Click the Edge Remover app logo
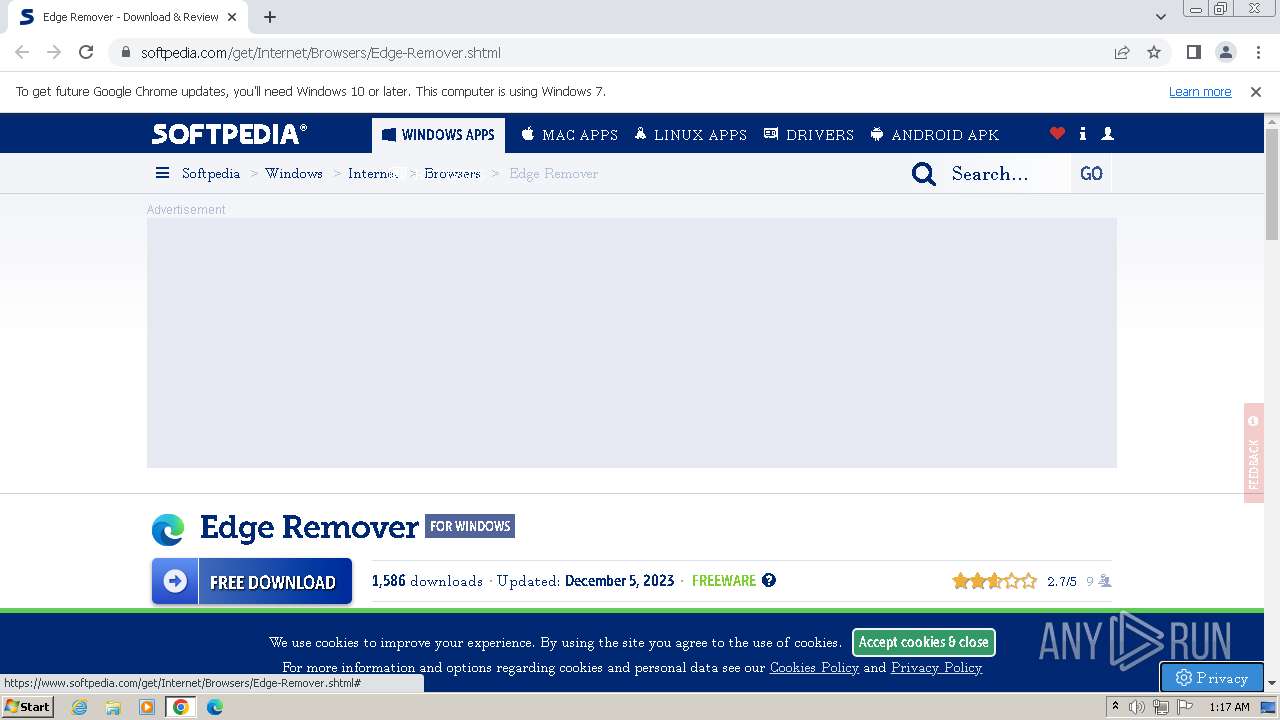Image resolution: width=1280 pixels, height=720 pixels. coord(168,529)
